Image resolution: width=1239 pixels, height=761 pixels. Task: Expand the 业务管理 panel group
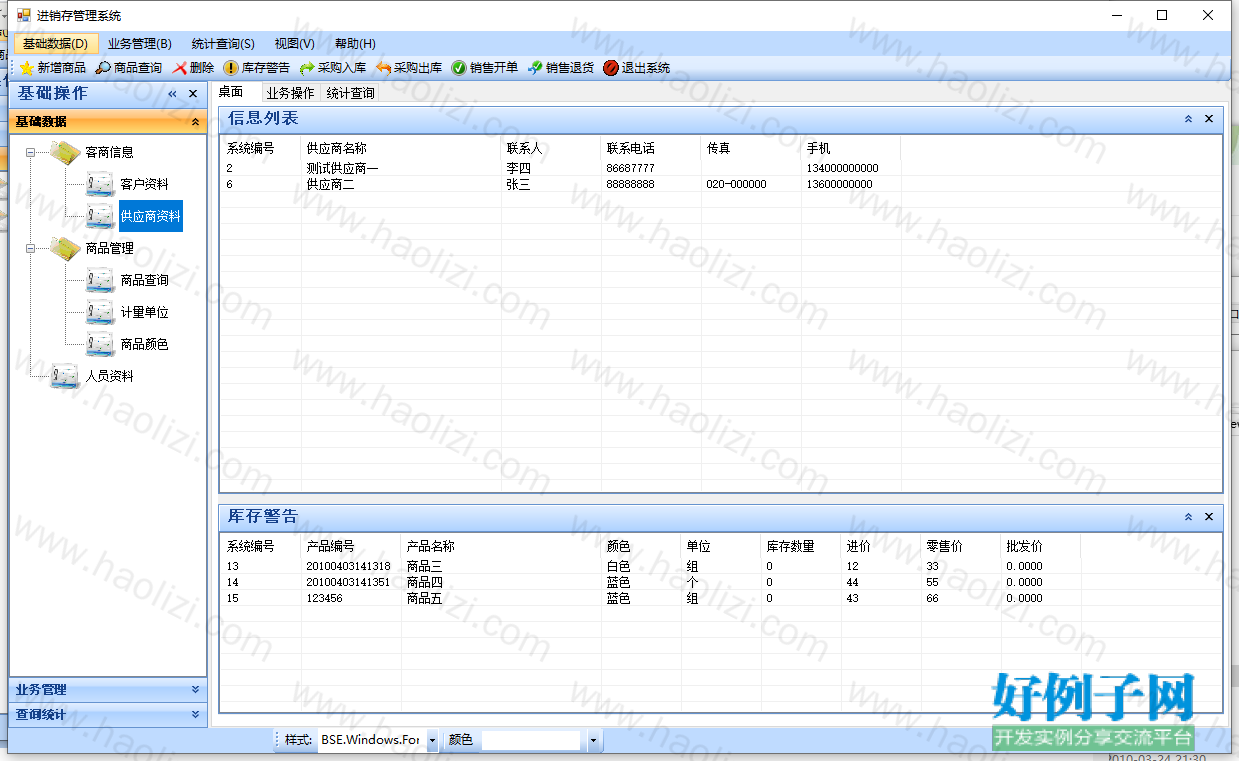(195, 689)
